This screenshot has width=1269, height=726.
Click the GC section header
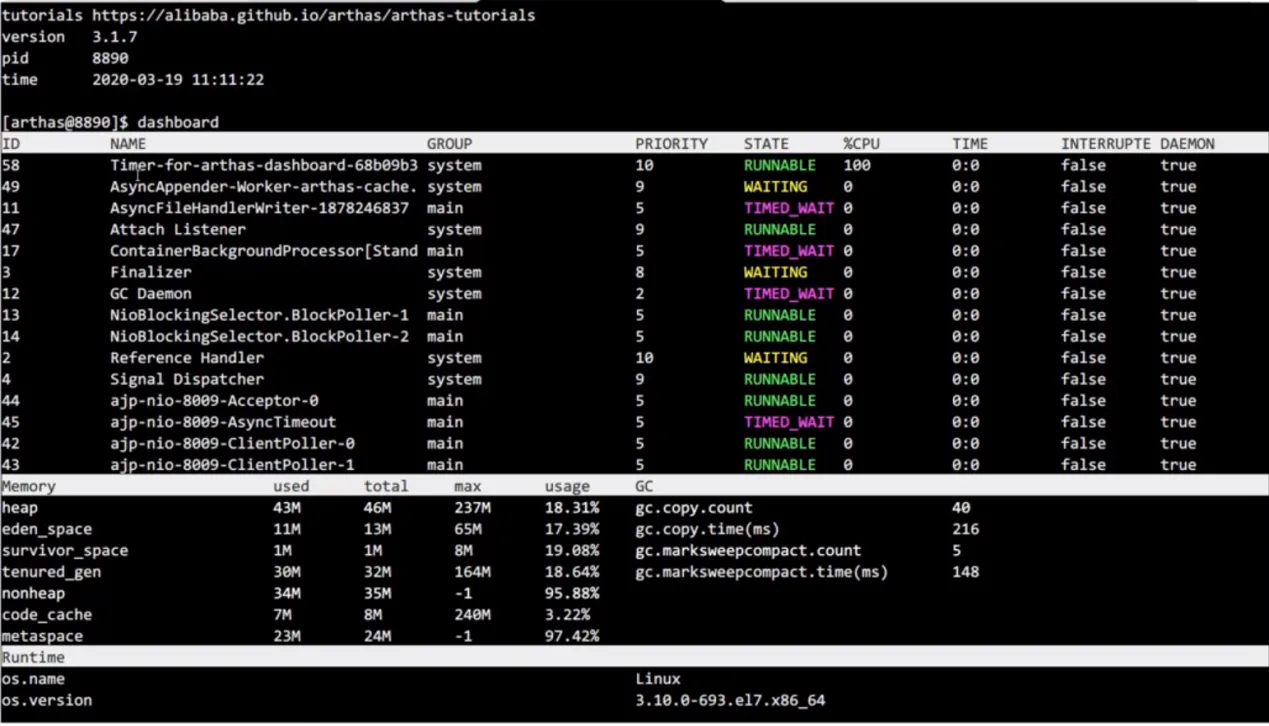coord(644,487)
